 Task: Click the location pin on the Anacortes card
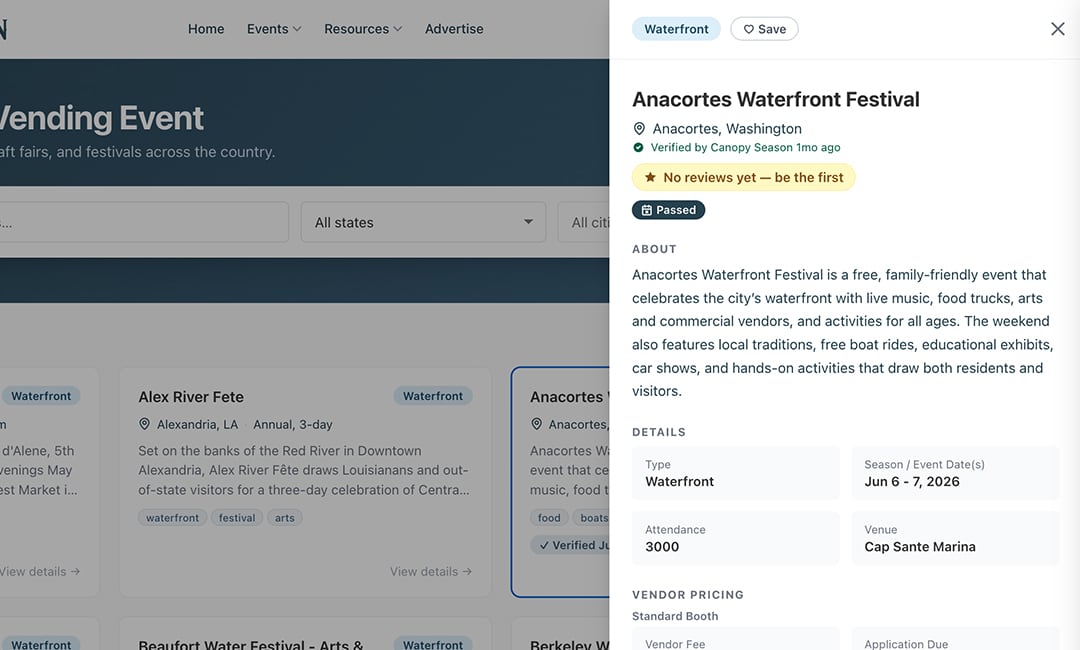point(537,424)
